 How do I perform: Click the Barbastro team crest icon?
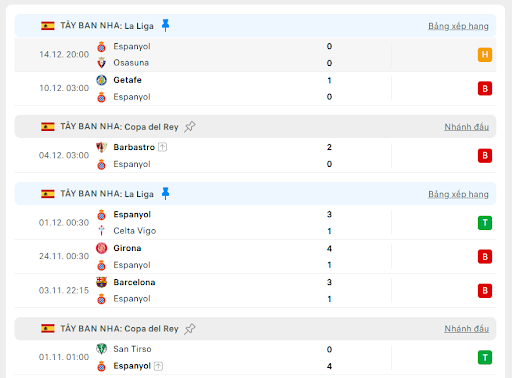pos(101,147)
